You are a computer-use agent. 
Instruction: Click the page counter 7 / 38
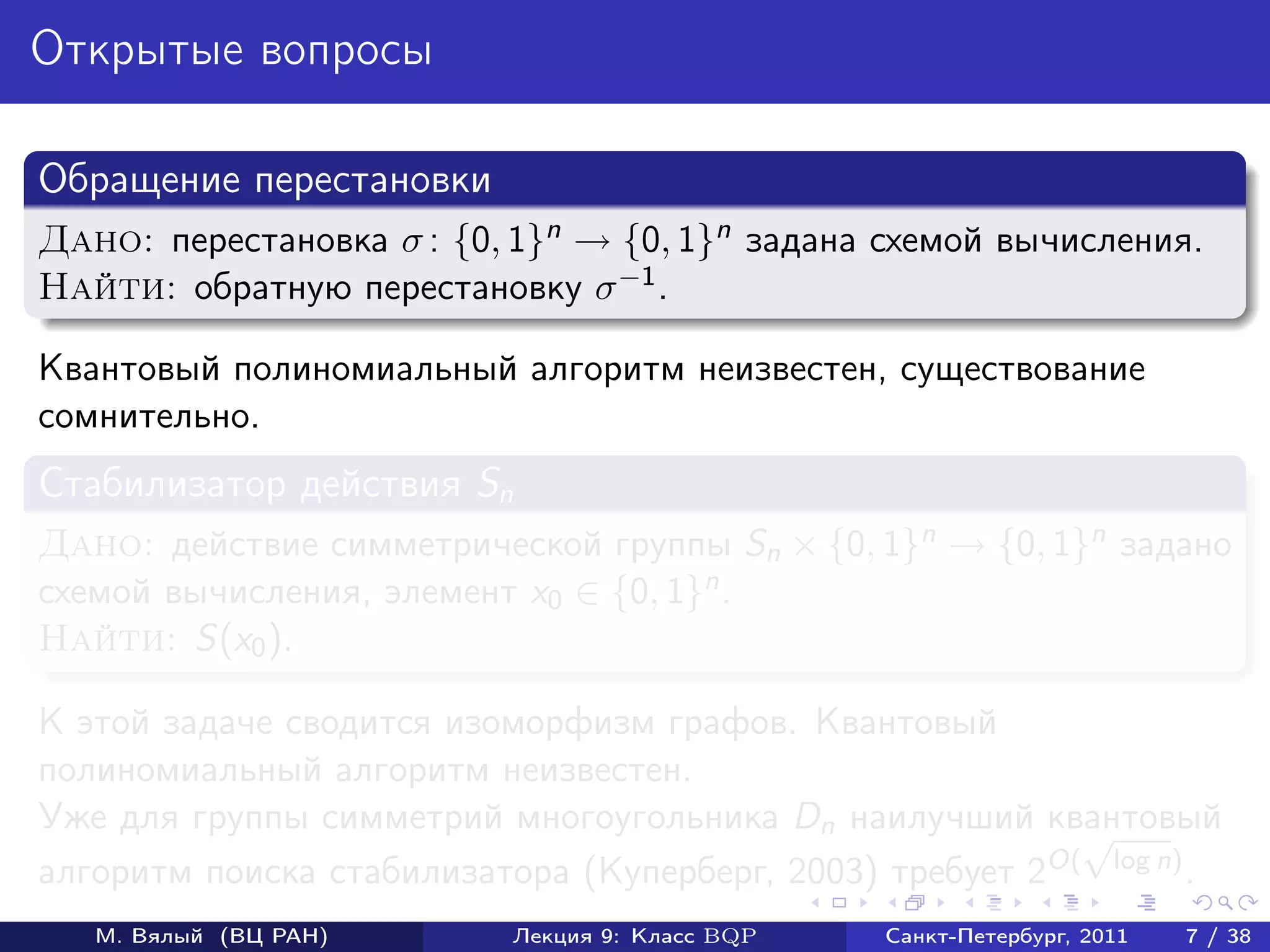pyautogui.click(x=1219, y=936)
